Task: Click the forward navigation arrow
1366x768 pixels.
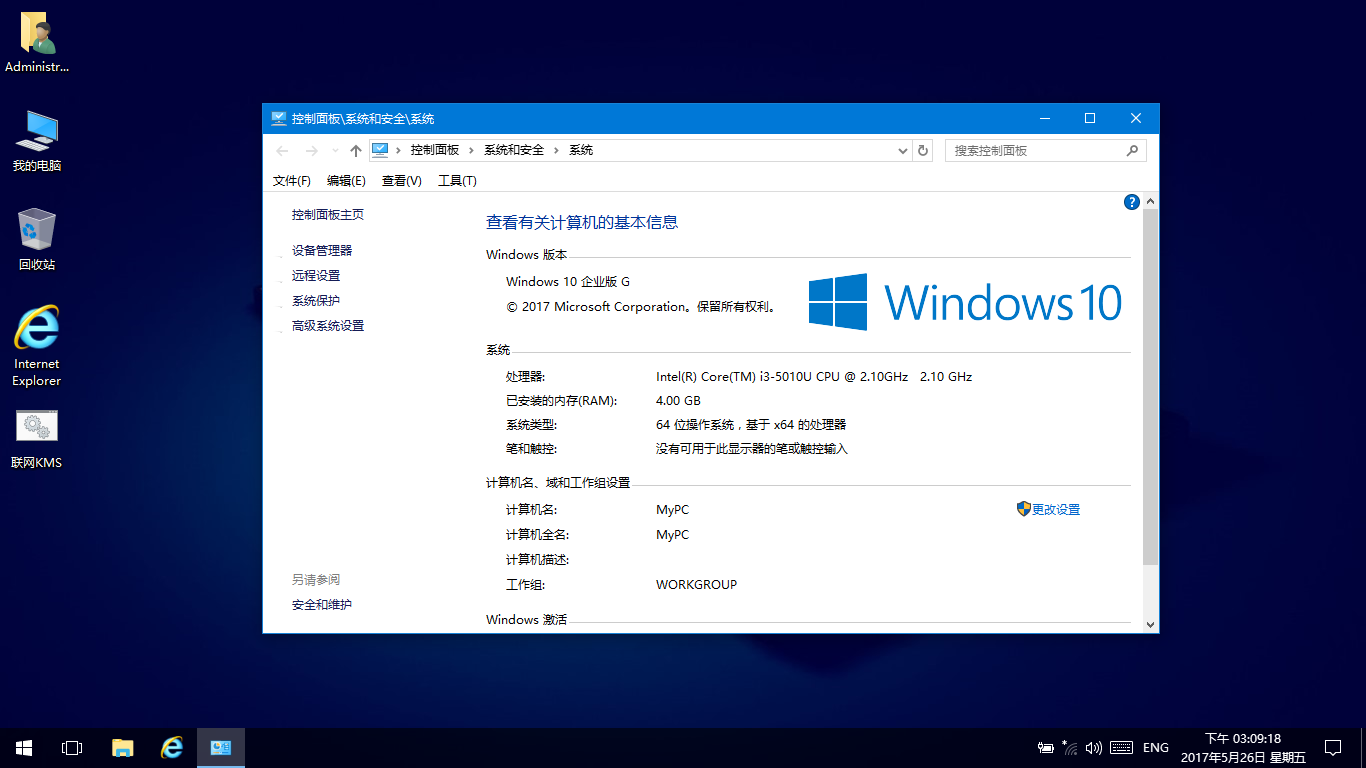Action: tap(311, 151)
